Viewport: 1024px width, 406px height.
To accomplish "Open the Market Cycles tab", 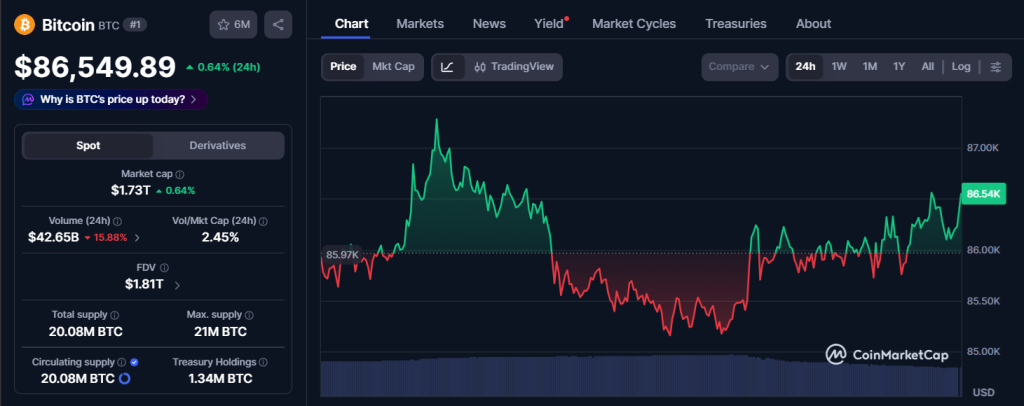I will 634,23.
